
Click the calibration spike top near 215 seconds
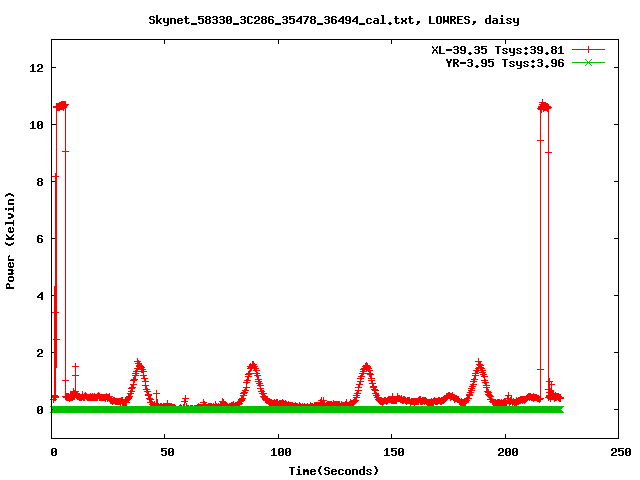[x=544, y=107]
